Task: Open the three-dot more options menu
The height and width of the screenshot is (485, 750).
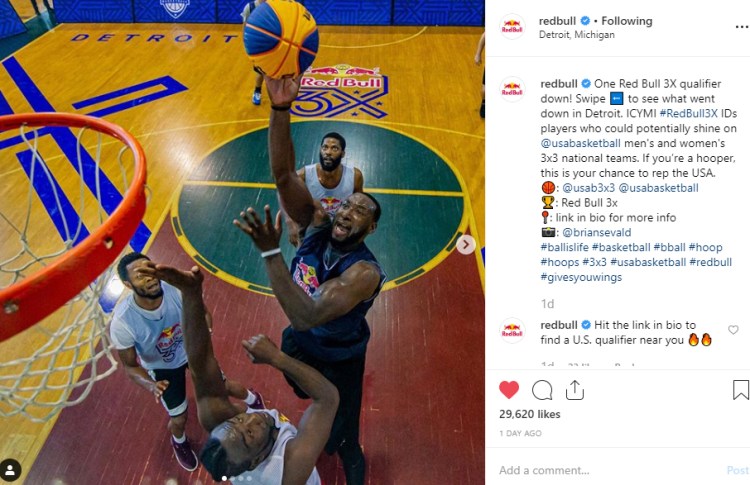Action: pyautogui.click(x=741, y=27)
